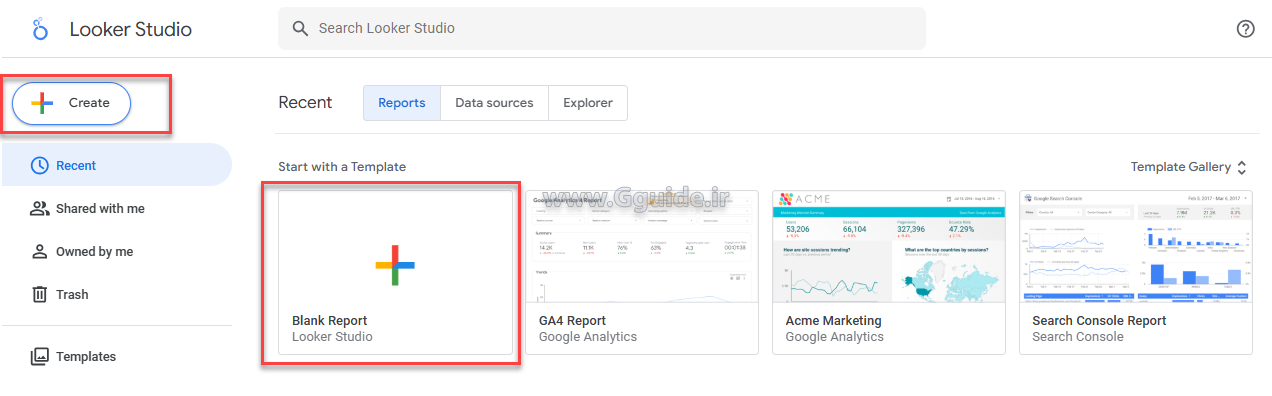Viewport: 1272px width, 396px height.
Task: Open Templates in the sidebar
Action: 116,356
